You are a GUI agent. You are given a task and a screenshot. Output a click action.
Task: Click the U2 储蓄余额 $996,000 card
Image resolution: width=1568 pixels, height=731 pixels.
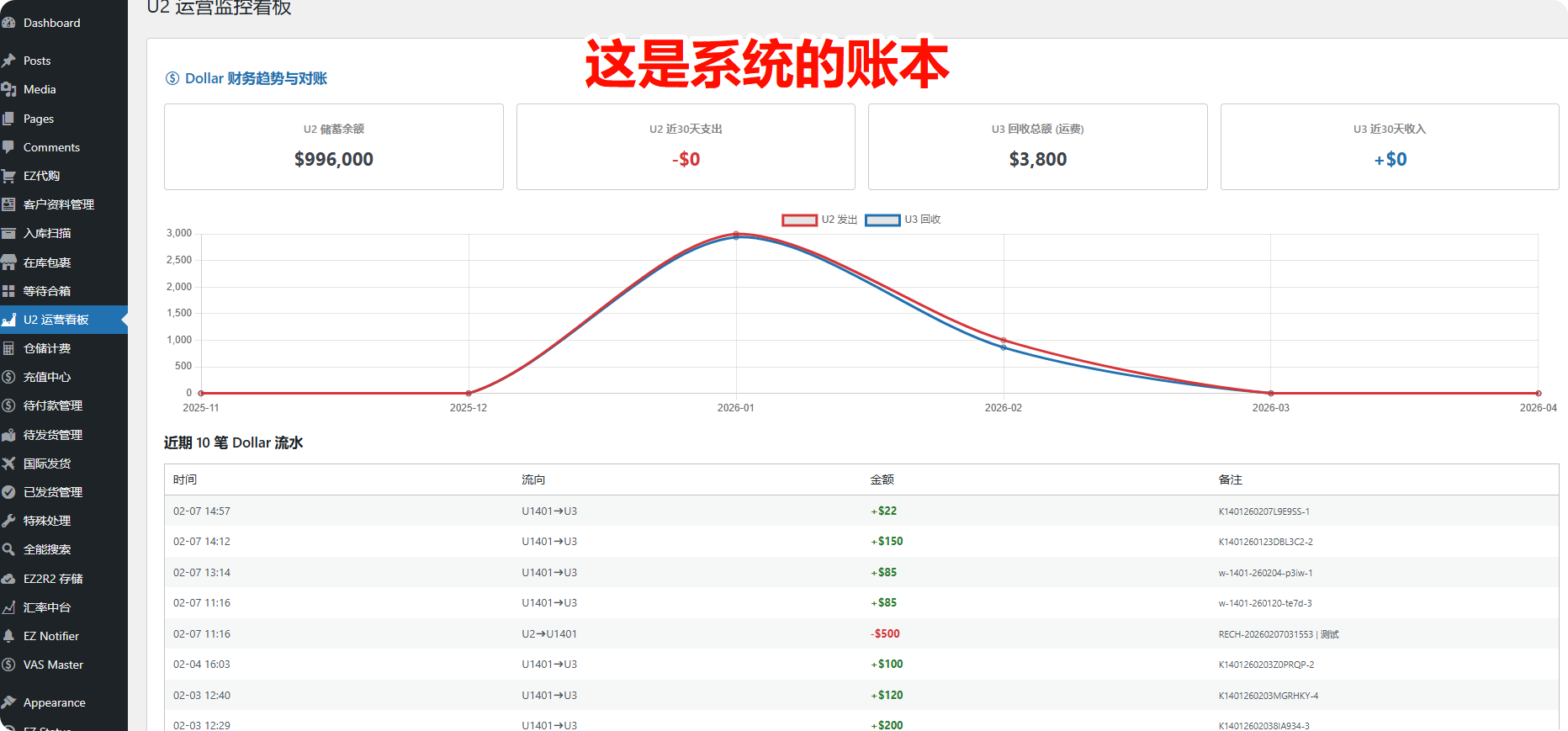point(334,147)
